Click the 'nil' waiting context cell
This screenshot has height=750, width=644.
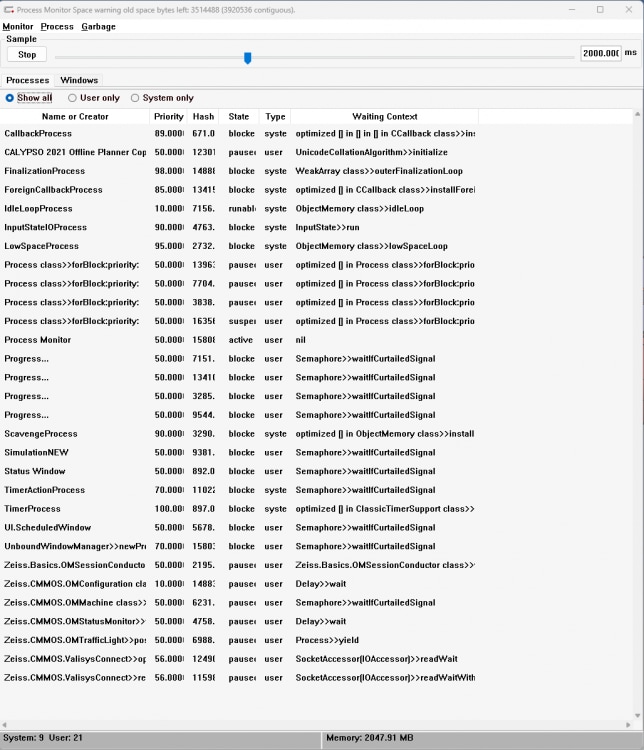[x=300, y=340]
